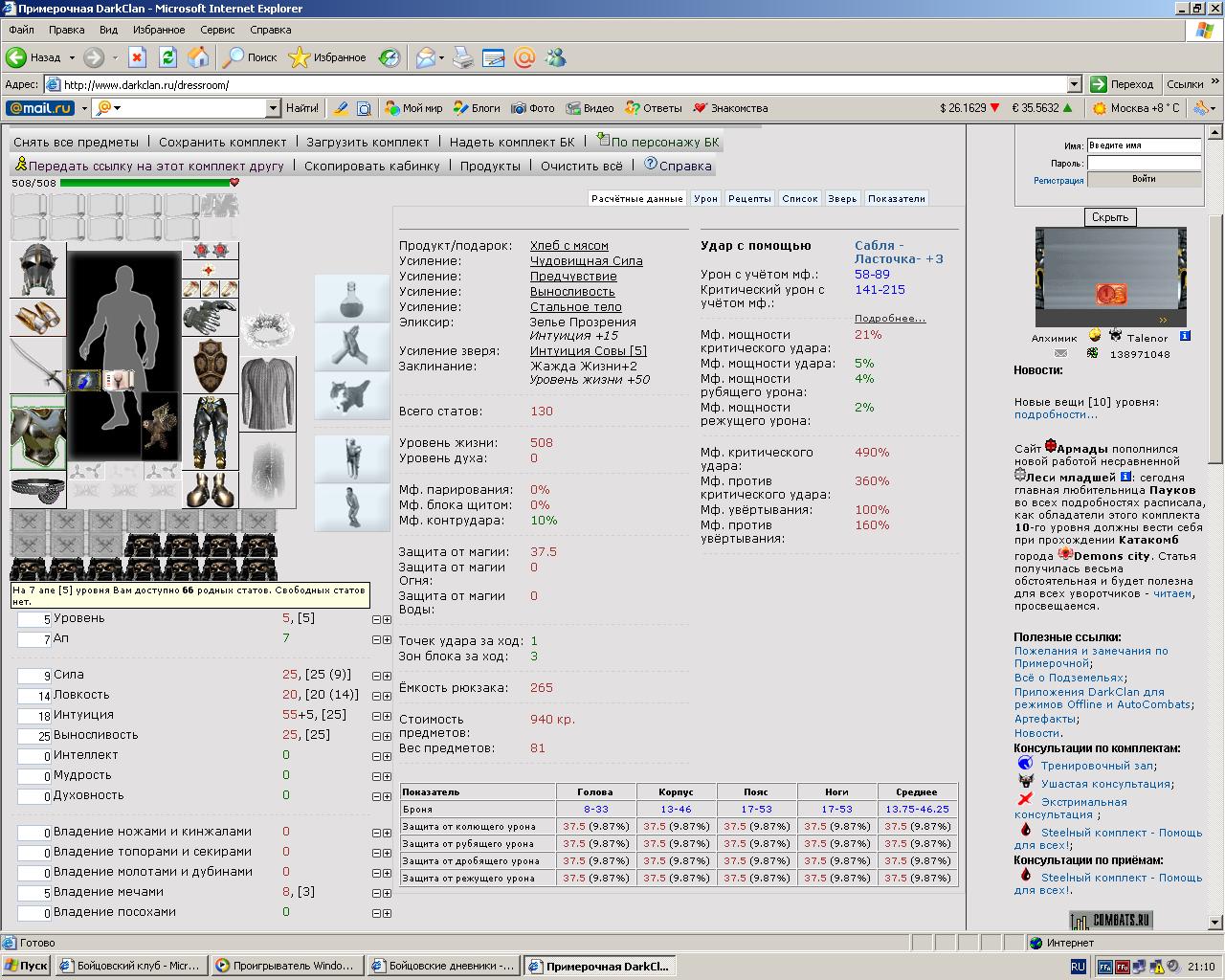Click the Messenger toolbar icon
Image resolution: width=1225 pixels, height=980 pixels.
click(x=555, y=57)
